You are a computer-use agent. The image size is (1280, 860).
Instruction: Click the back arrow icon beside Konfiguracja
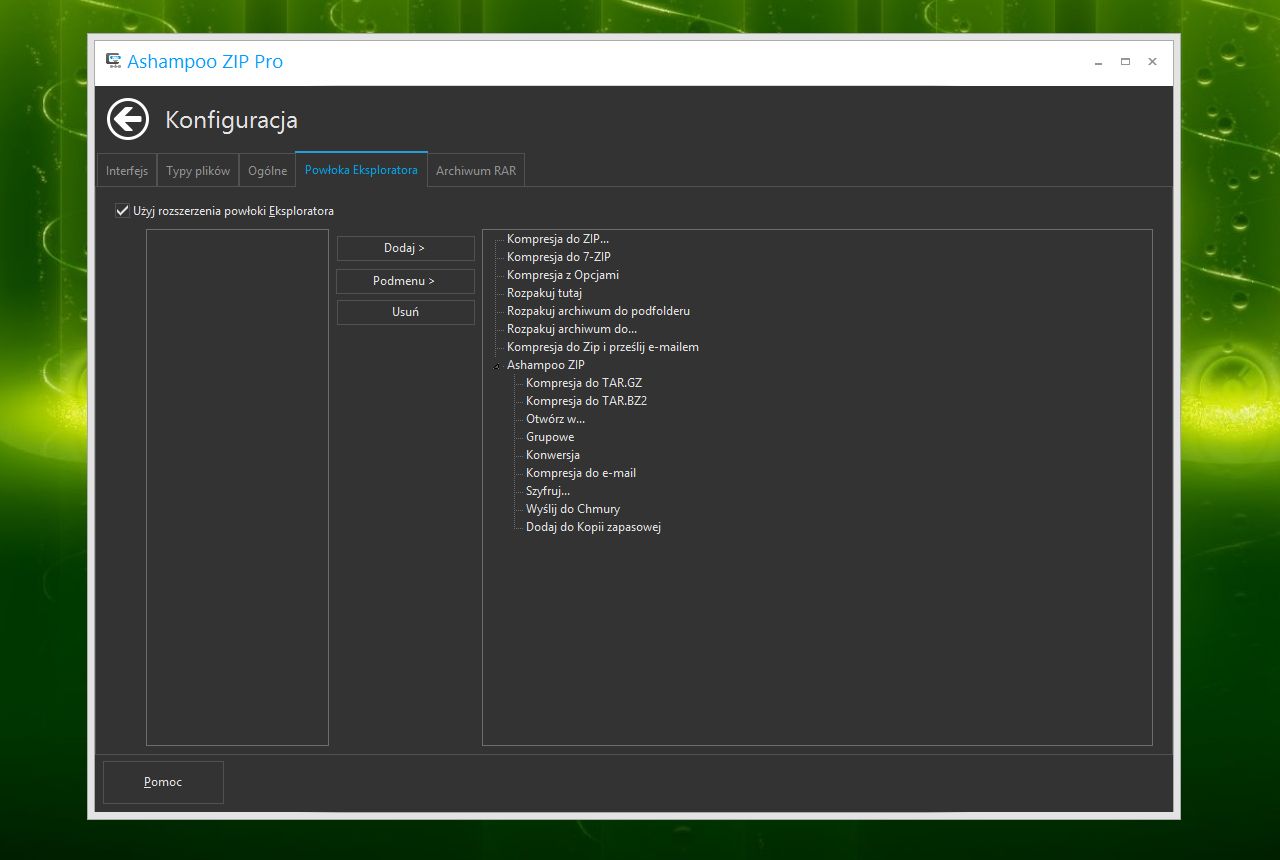pos(128,120)
